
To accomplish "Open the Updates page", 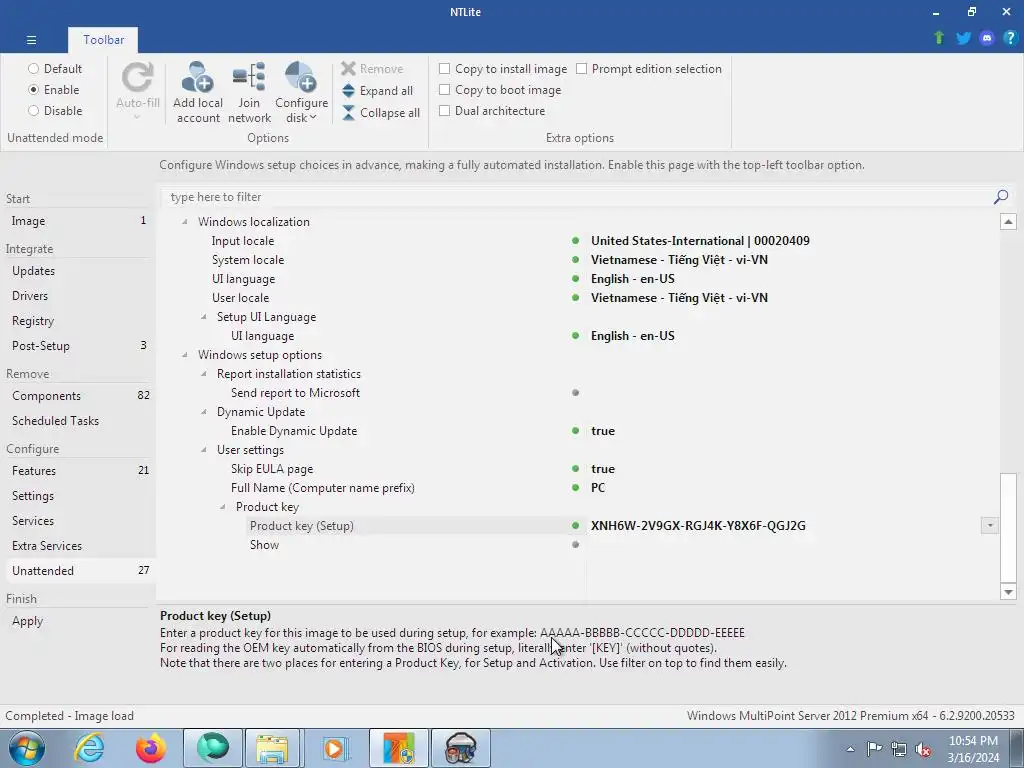I will click(78, 271).
